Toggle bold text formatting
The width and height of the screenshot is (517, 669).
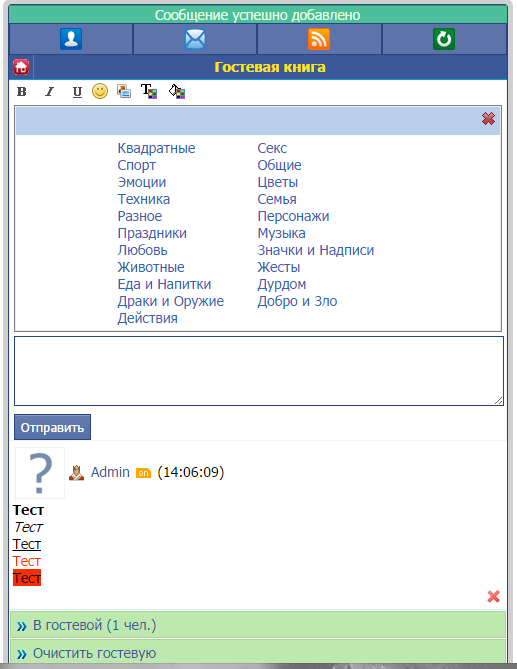(x=21, y=92)
